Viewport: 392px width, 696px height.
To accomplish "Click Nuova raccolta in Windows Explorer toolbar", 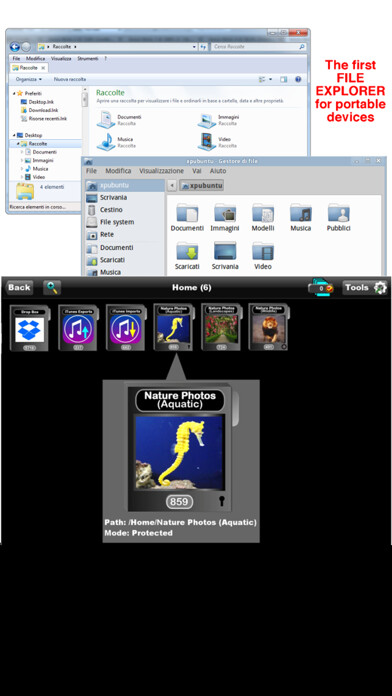I will click(x=70, y=79).
